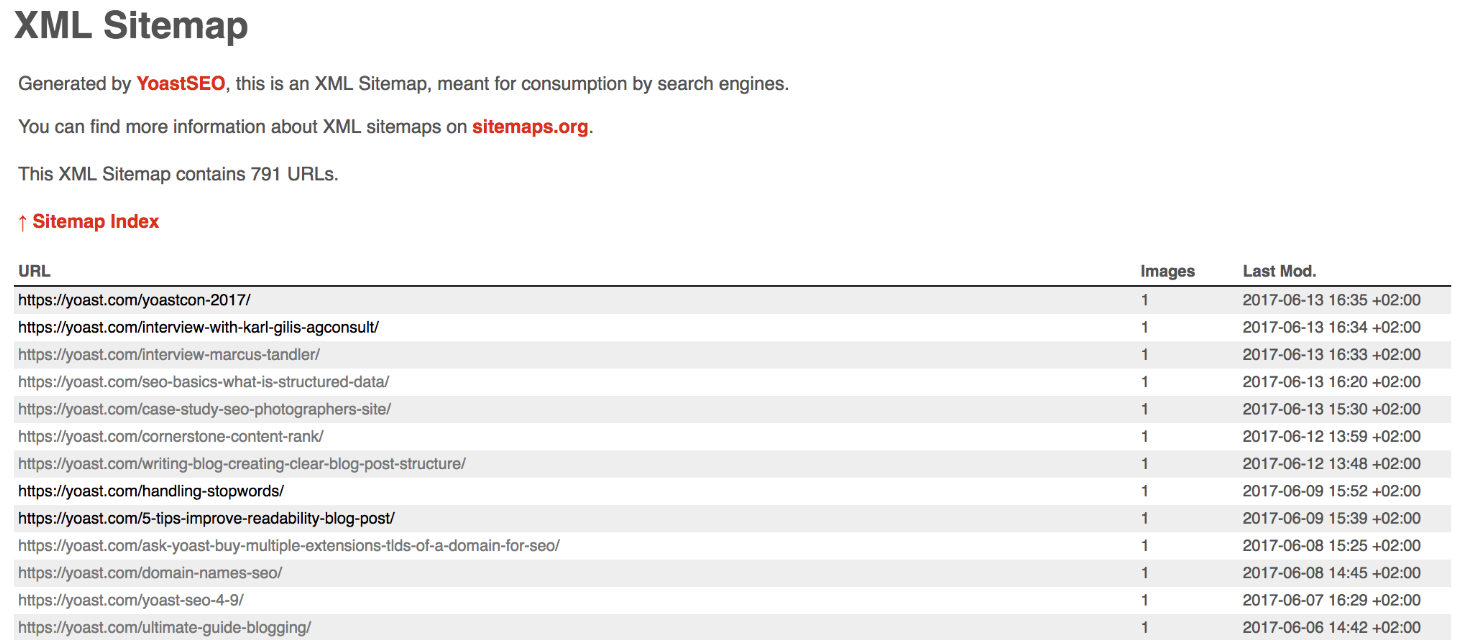
Task: Open the seo-basics-what-is-structured-data URL
Action: pyautogui.click(x=203, y=382)
